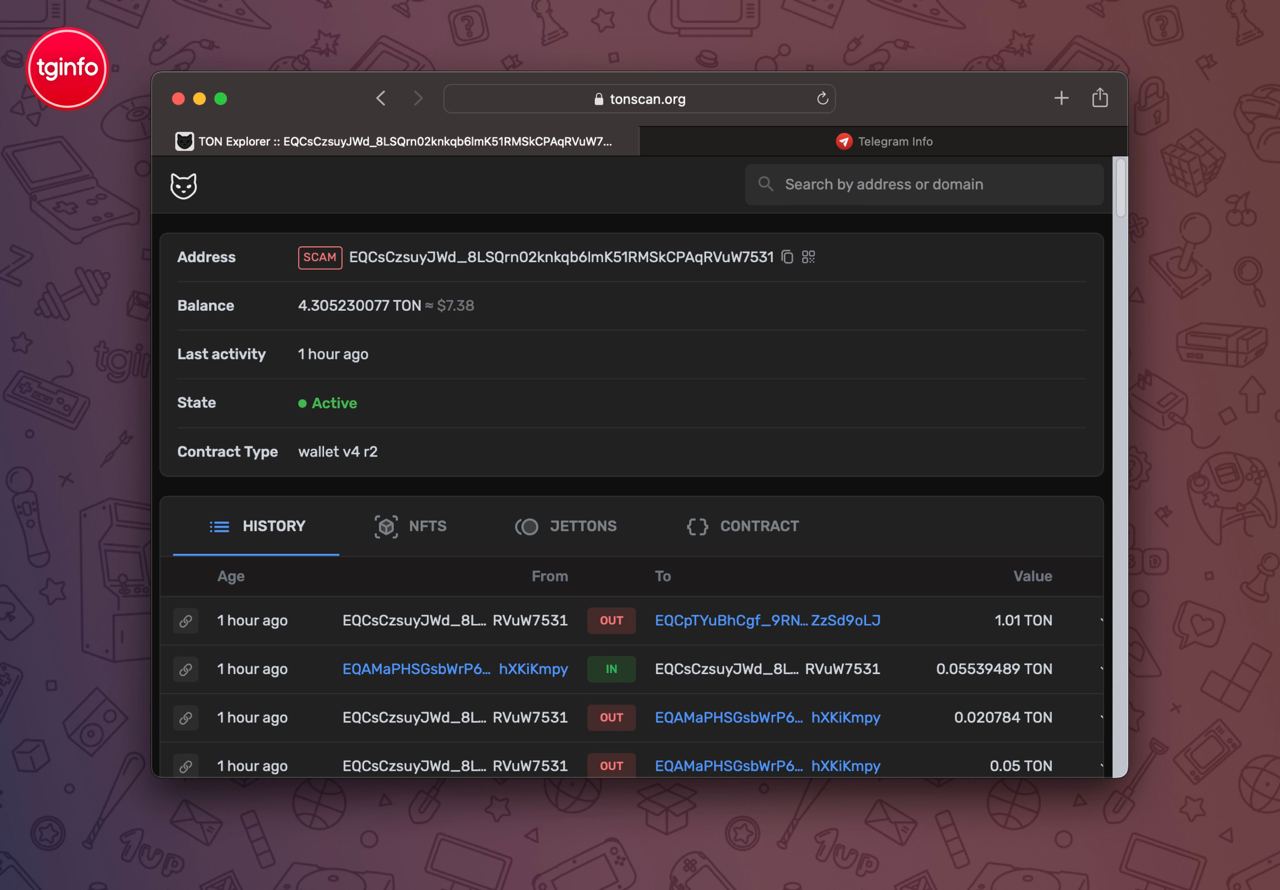Click the $7.38 balance value
Screen dimensions: 1280x890
[455, 306]
